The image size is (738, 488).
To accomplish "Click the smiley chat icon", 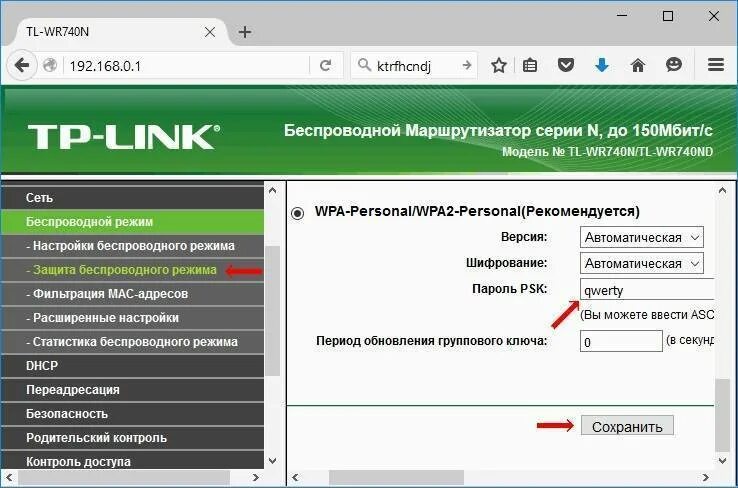I will (x=674, y=64).
